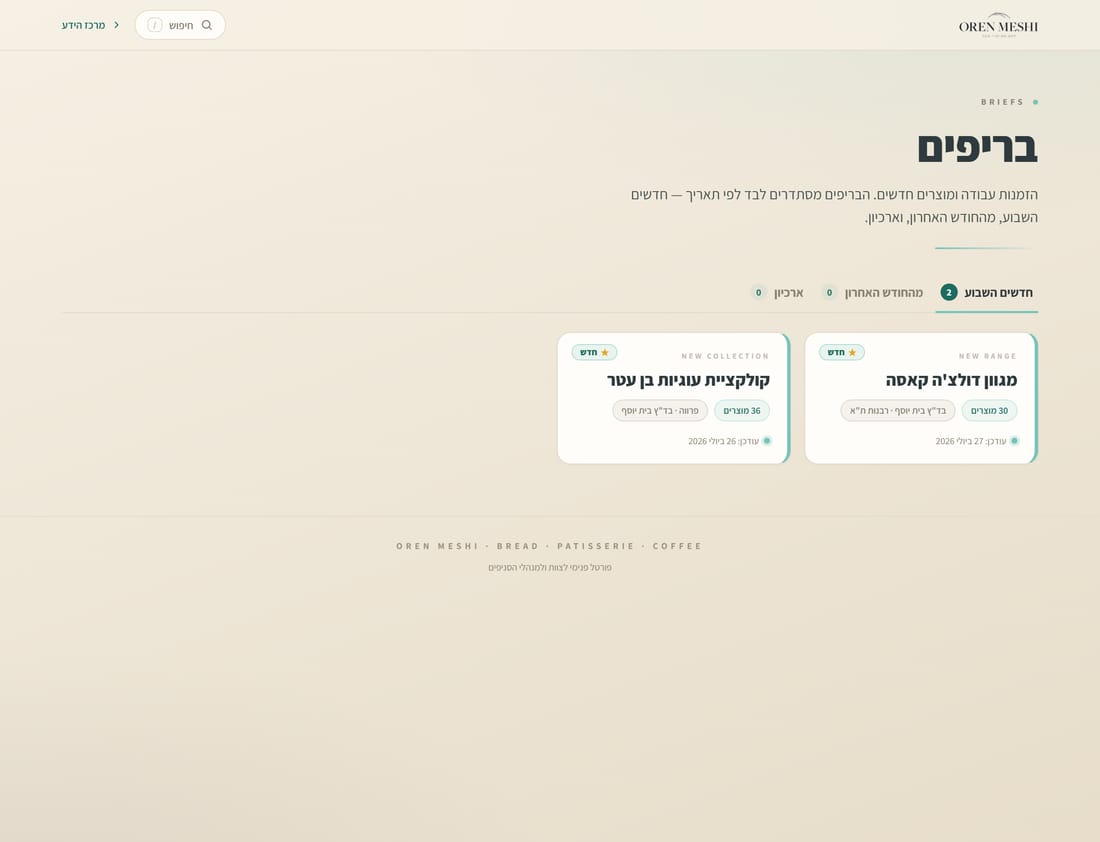Select the חדשים השבוע tab
The height and width of the screenshot is (842, 1100).
tap(986, 293)
